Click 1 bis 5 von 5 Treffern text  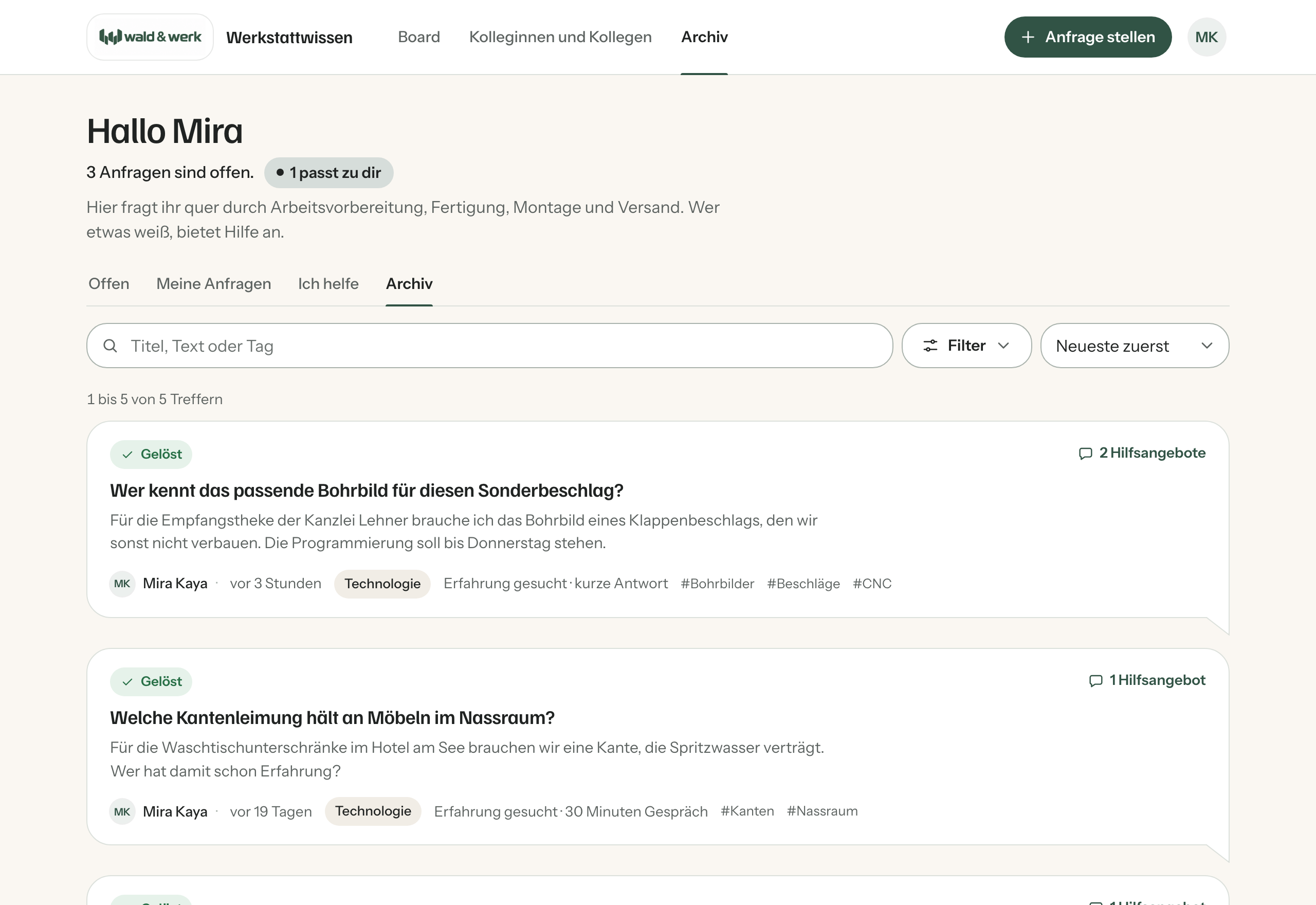point(155,399)
